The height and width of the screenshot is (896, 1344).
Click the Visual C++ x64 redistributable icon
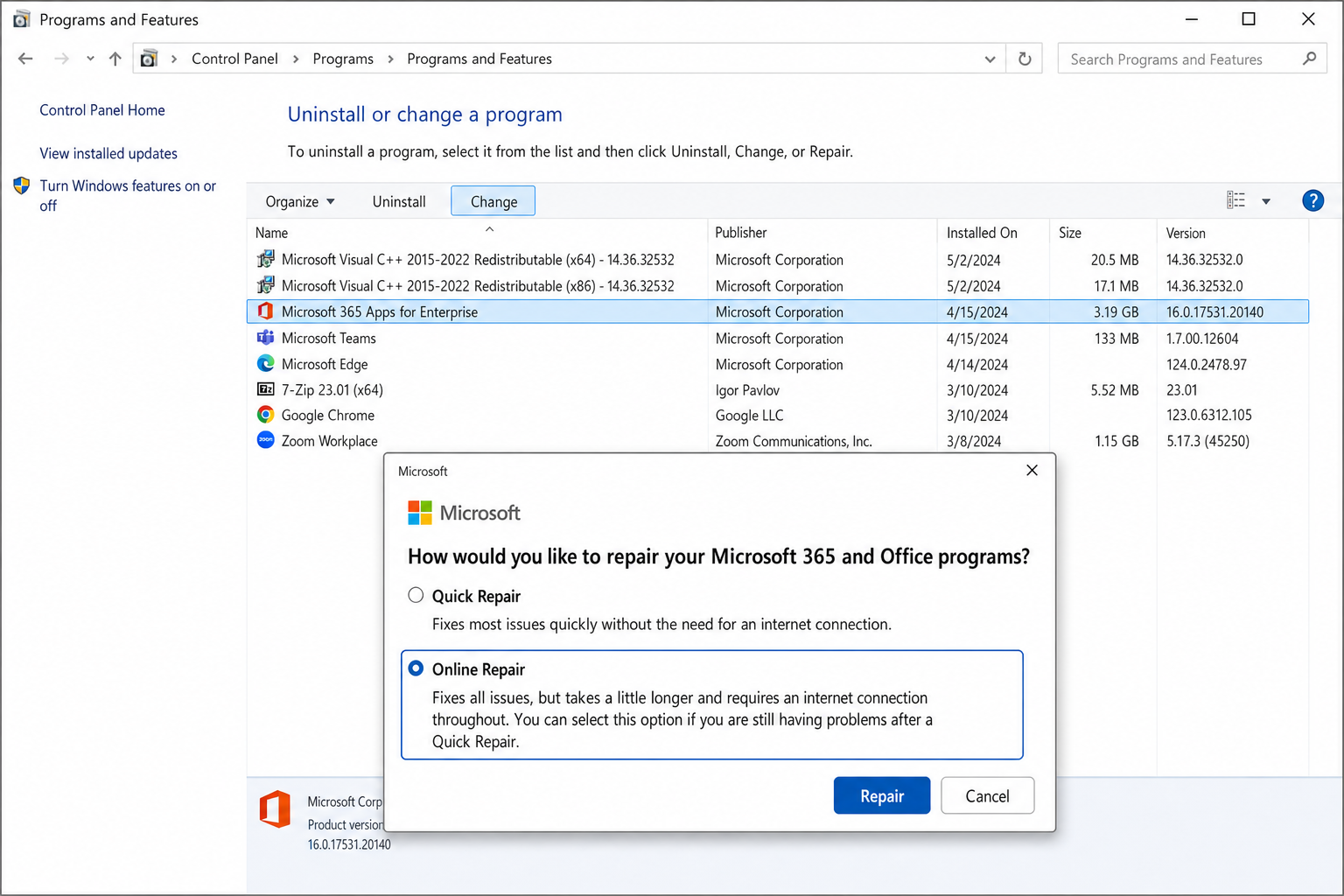point(266,259)
